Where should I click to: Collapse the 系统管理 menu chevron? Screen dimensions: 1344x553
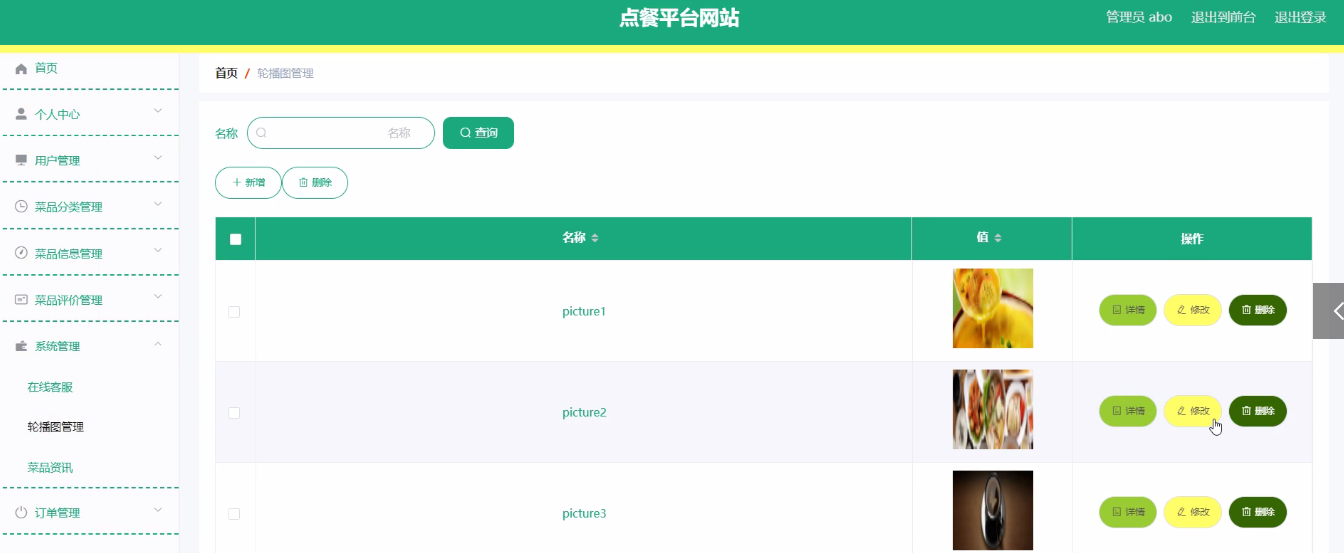click(157, 345)
